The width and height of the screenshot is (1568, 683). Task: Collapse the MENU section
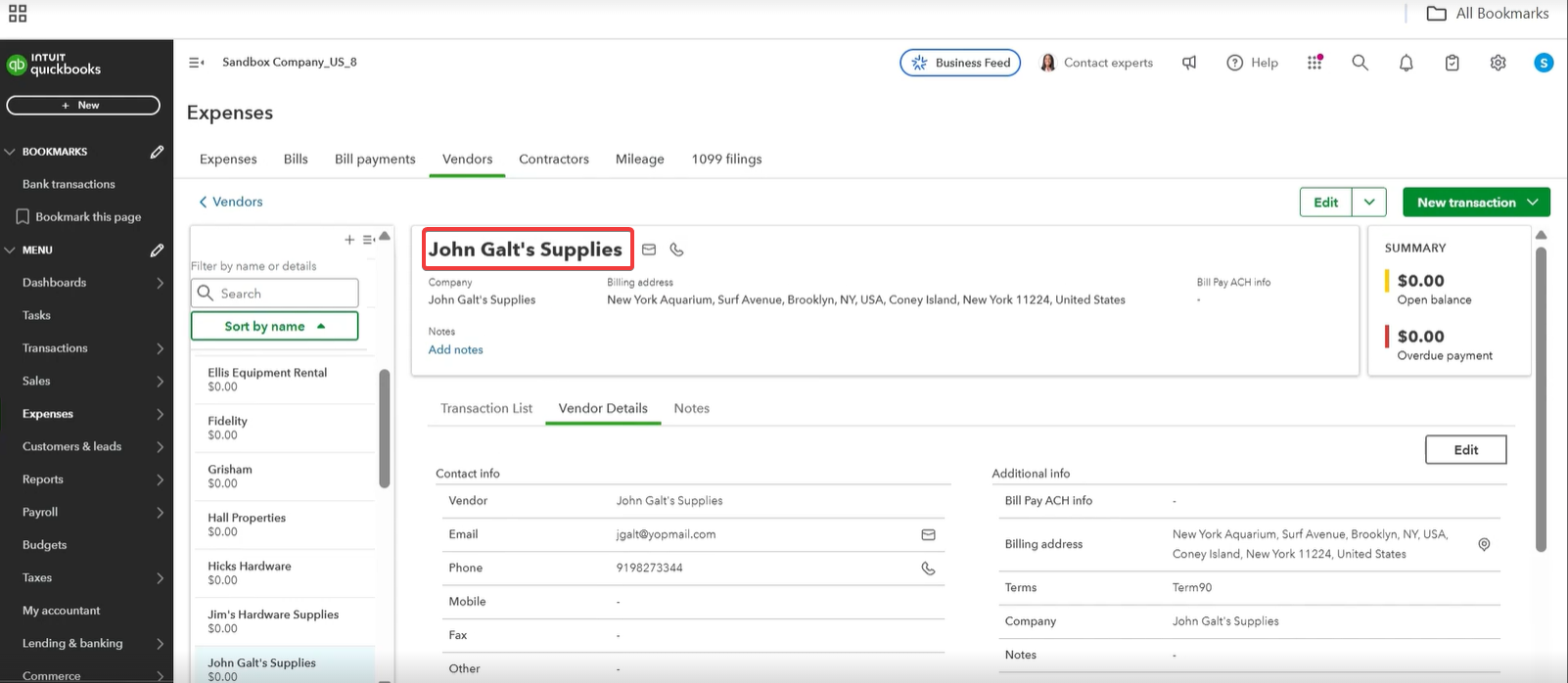[x=10, y=250]
